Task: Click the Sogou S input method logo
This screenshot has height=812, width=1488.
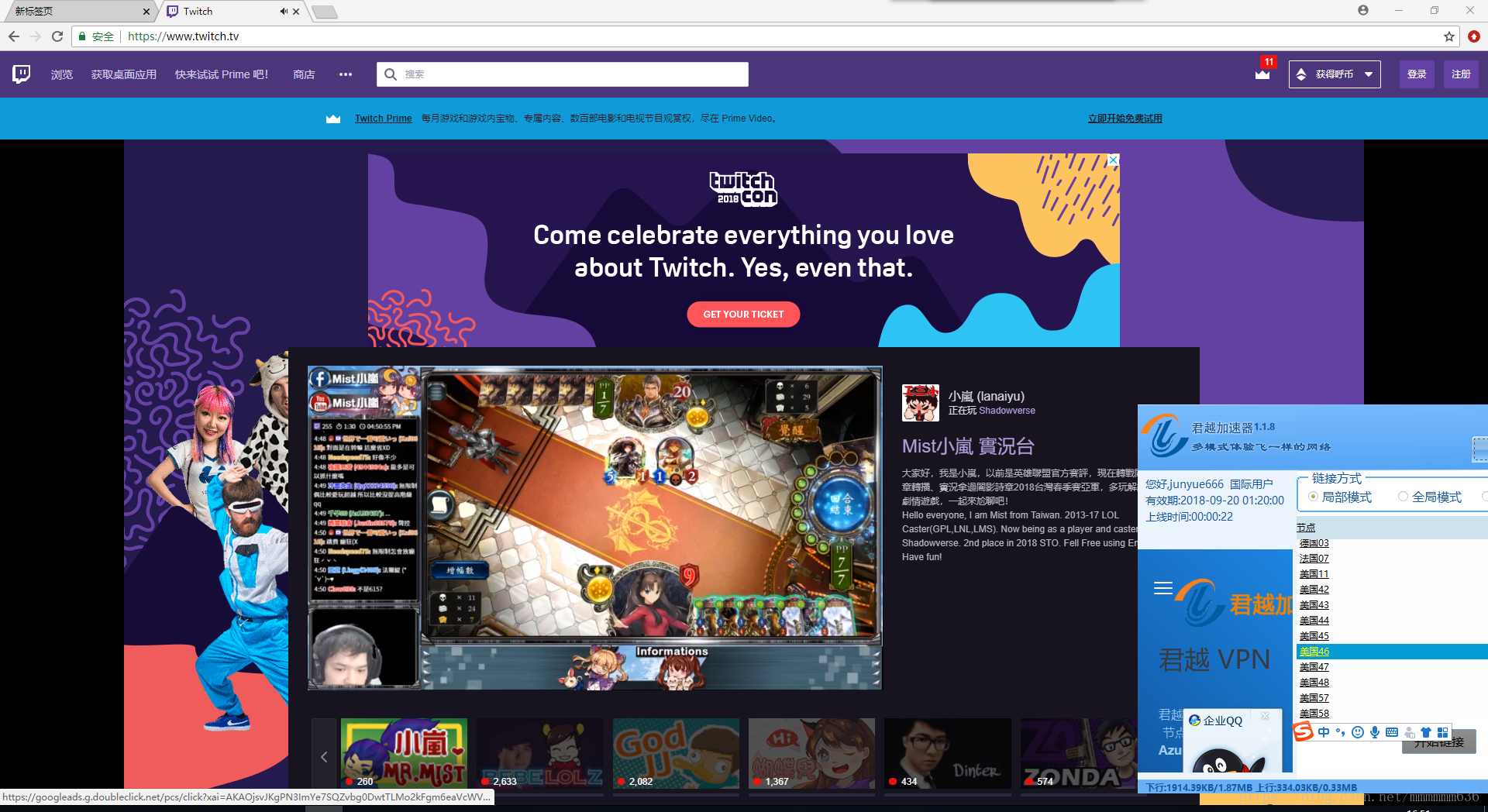Action: click(x=1304, y=731)
